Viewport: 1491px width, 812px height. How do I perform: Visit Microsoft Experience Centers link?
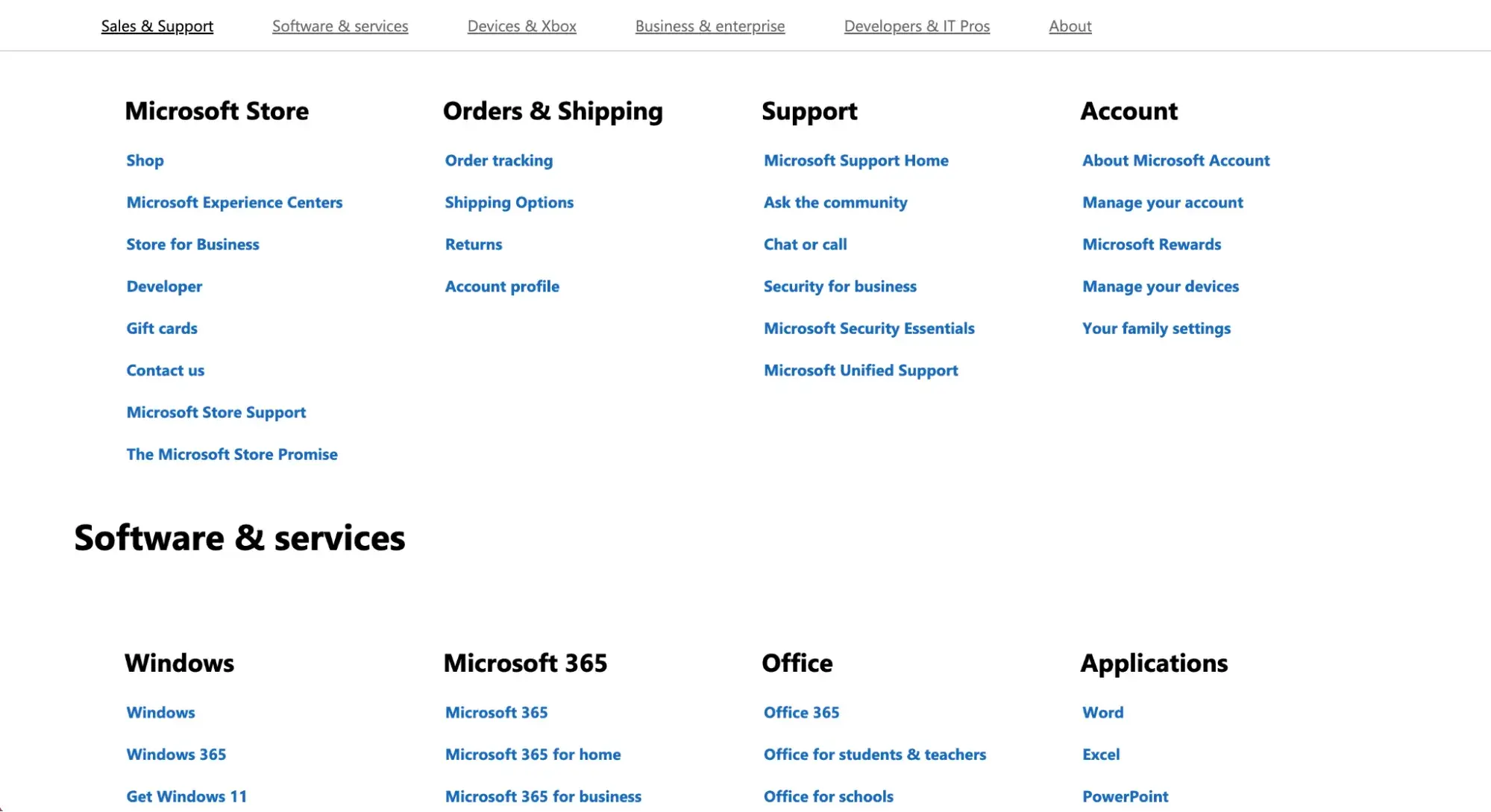point(234,202)
